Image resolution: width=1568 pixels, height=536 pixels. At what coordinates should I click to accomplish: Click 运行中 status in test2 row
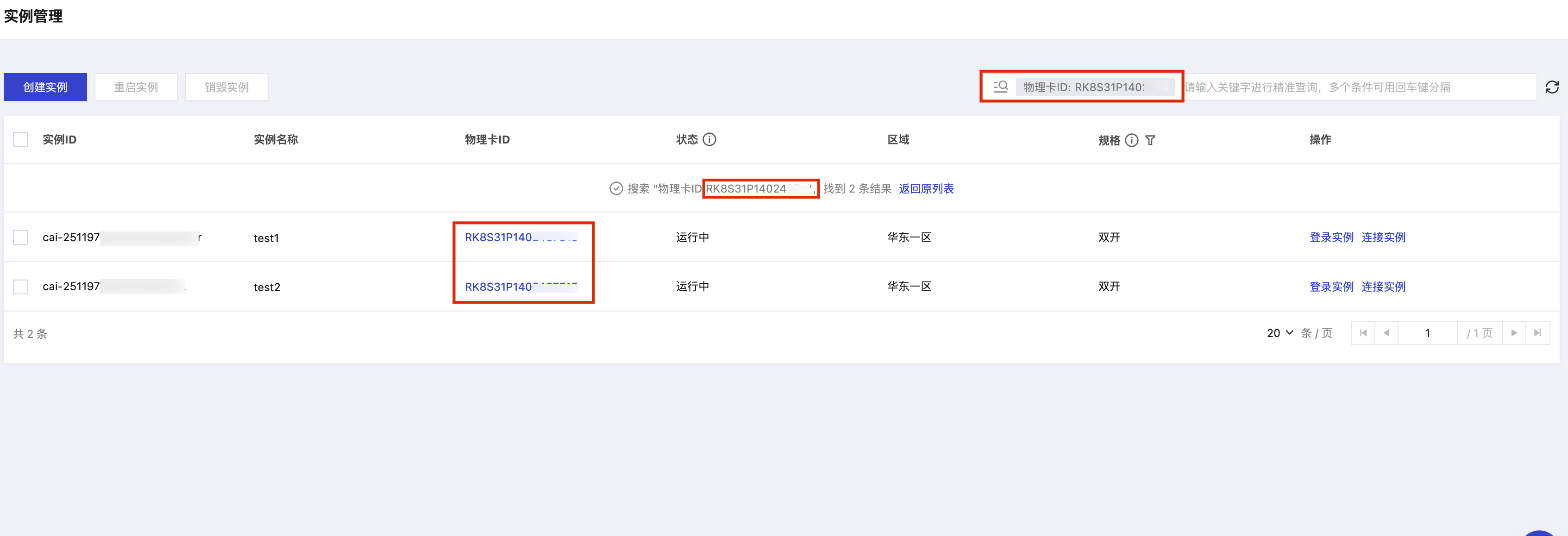(693, 287)
